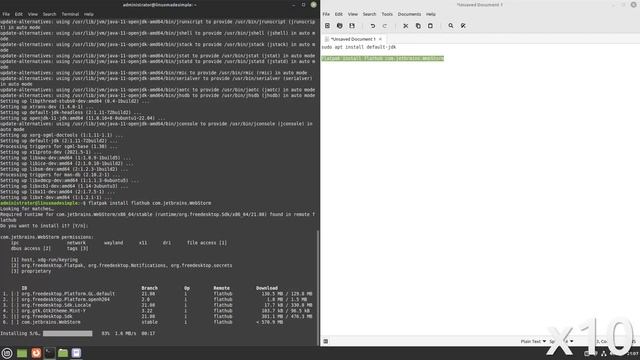
Task: Open the Linux Mint start menu
Action: click(x=7, y=353)
